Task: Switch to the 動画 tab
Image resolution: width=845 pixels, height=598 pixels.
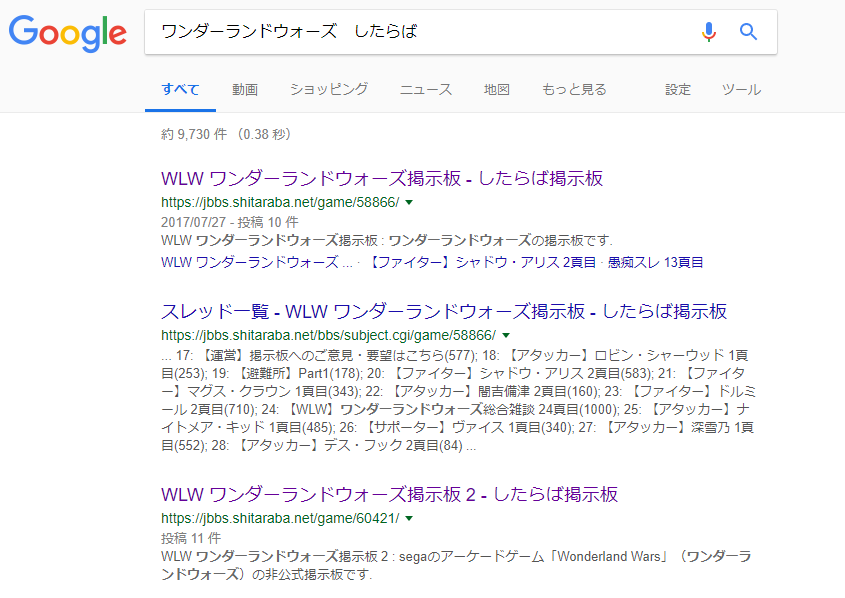Action: [245, 89]
